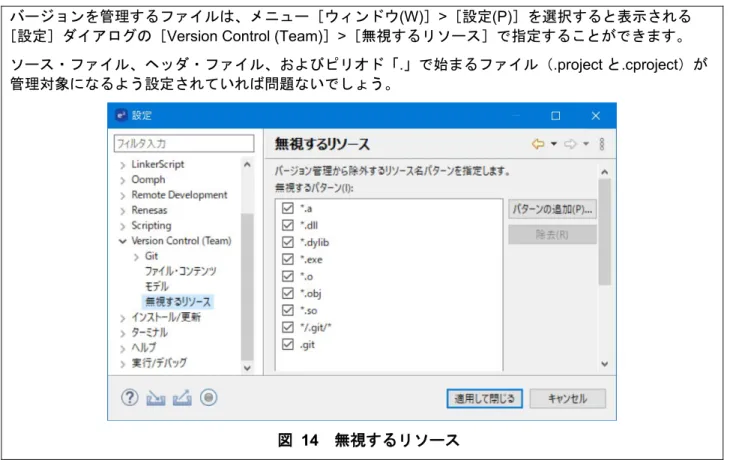
Task: Click the フィルタ入力 filter field
Action: point(184,143)
